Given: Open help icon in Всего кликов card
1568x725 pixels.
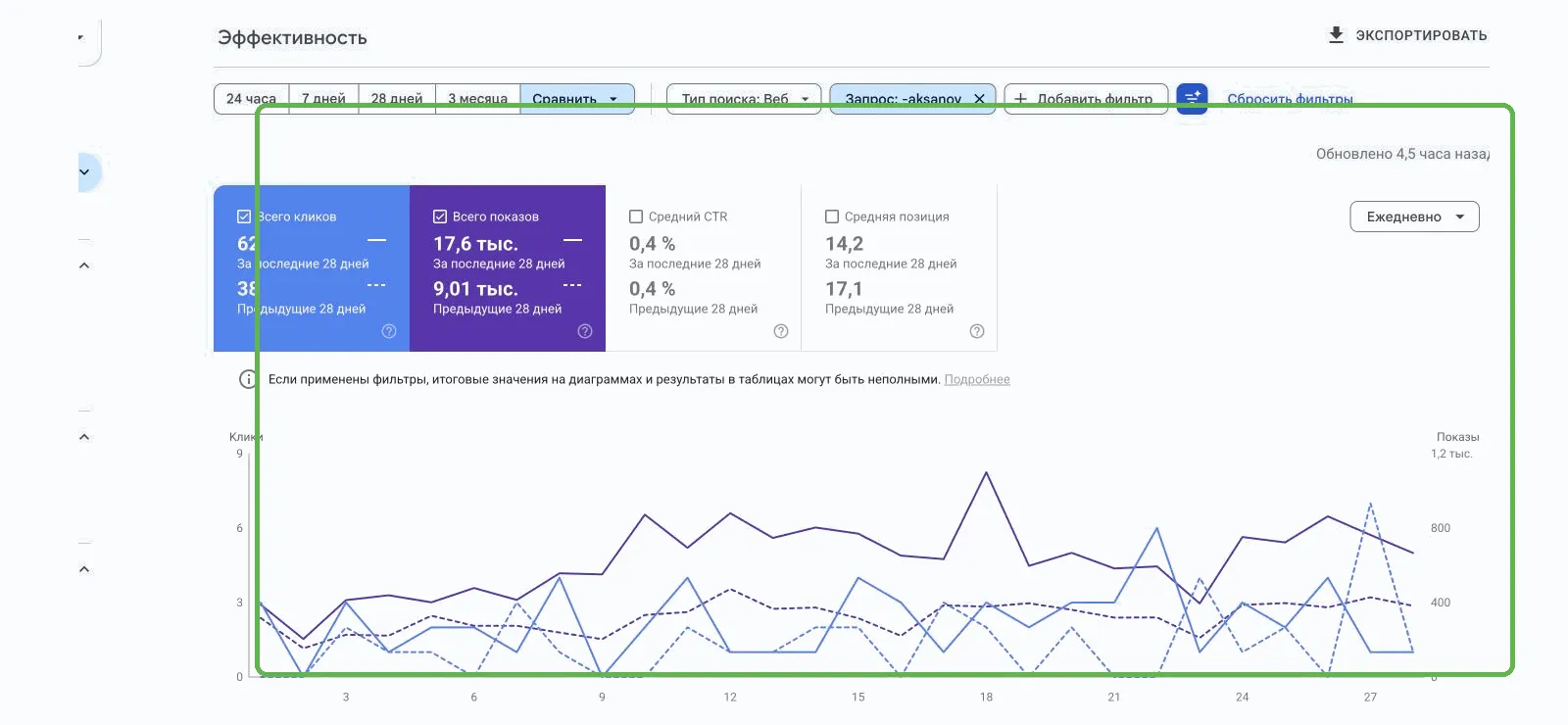Looking at the screenshot, I should (x=389, y=331).
